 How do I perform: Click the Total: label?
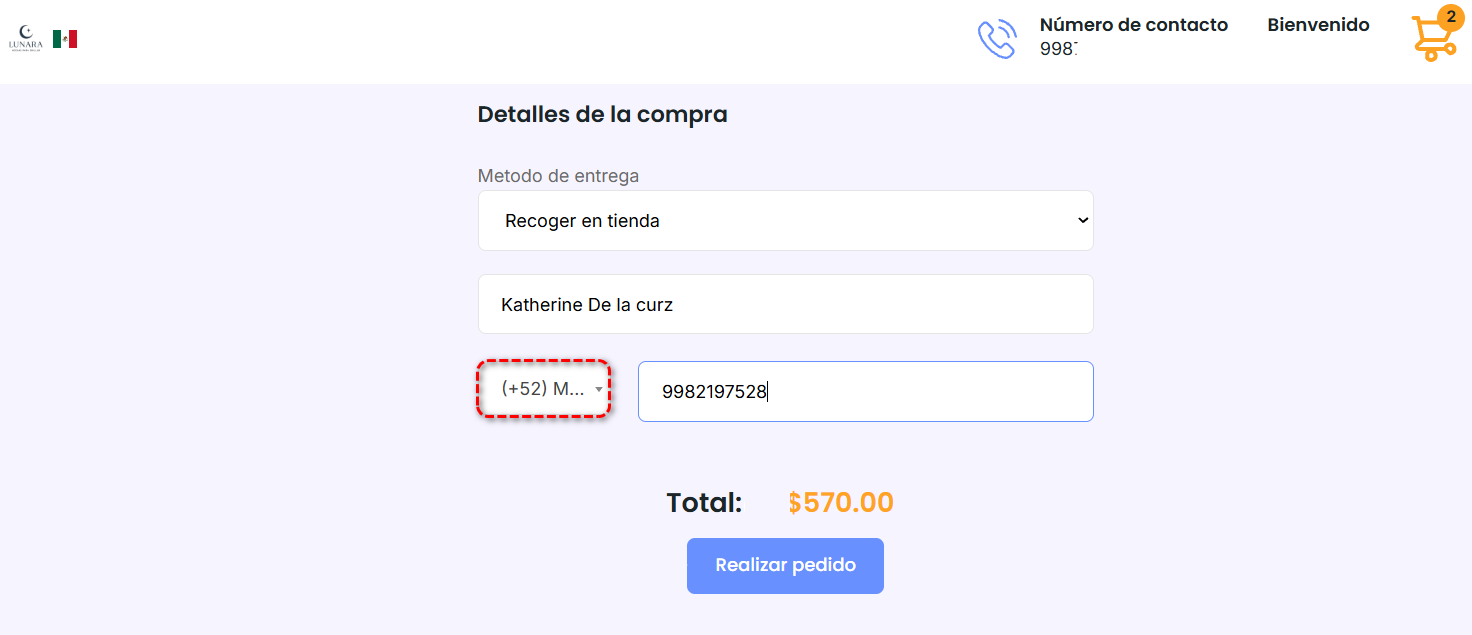pos(704,502)
